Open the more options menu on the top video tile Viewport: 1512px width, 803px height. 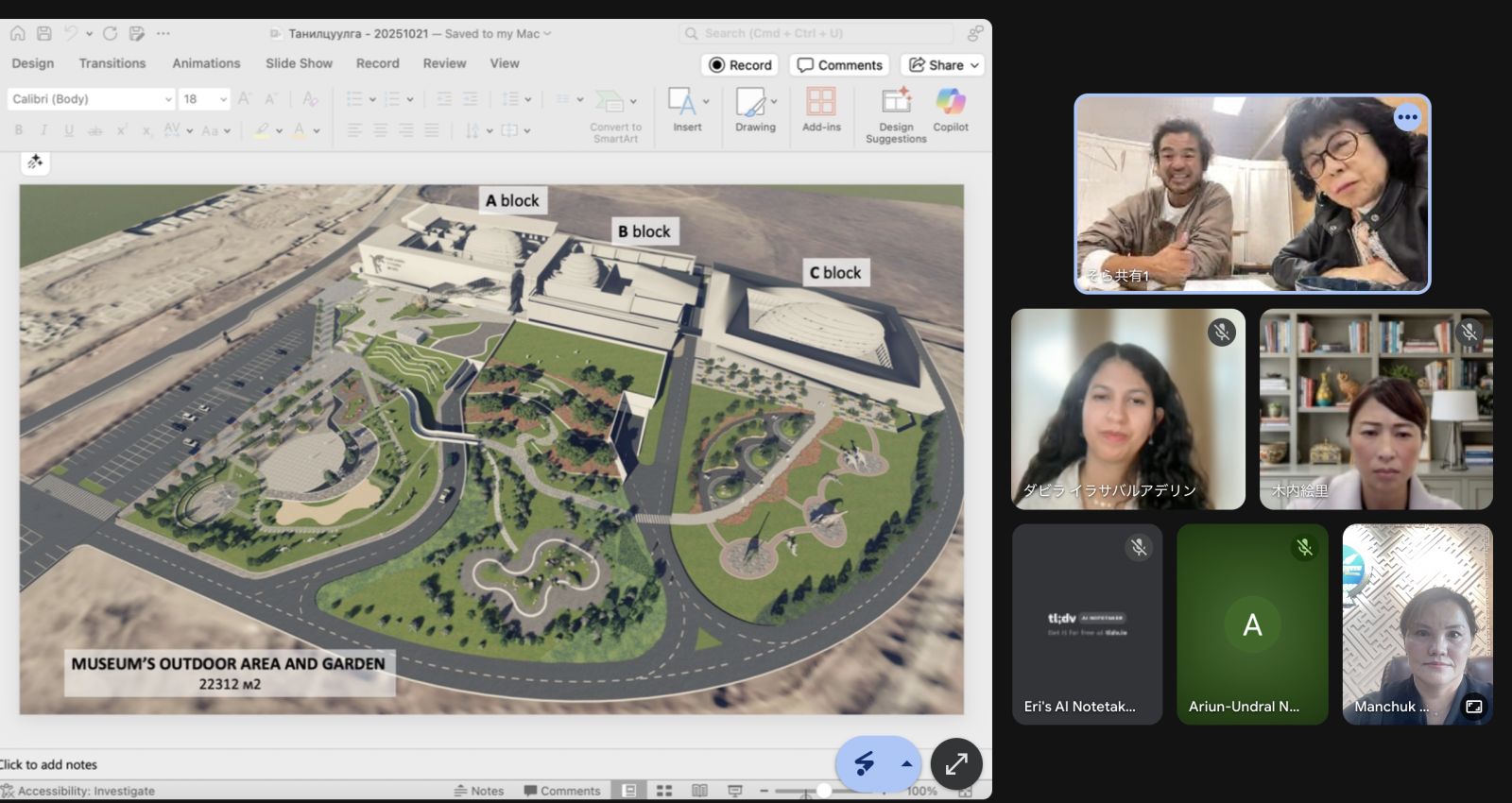click(x=1407, y=118)
